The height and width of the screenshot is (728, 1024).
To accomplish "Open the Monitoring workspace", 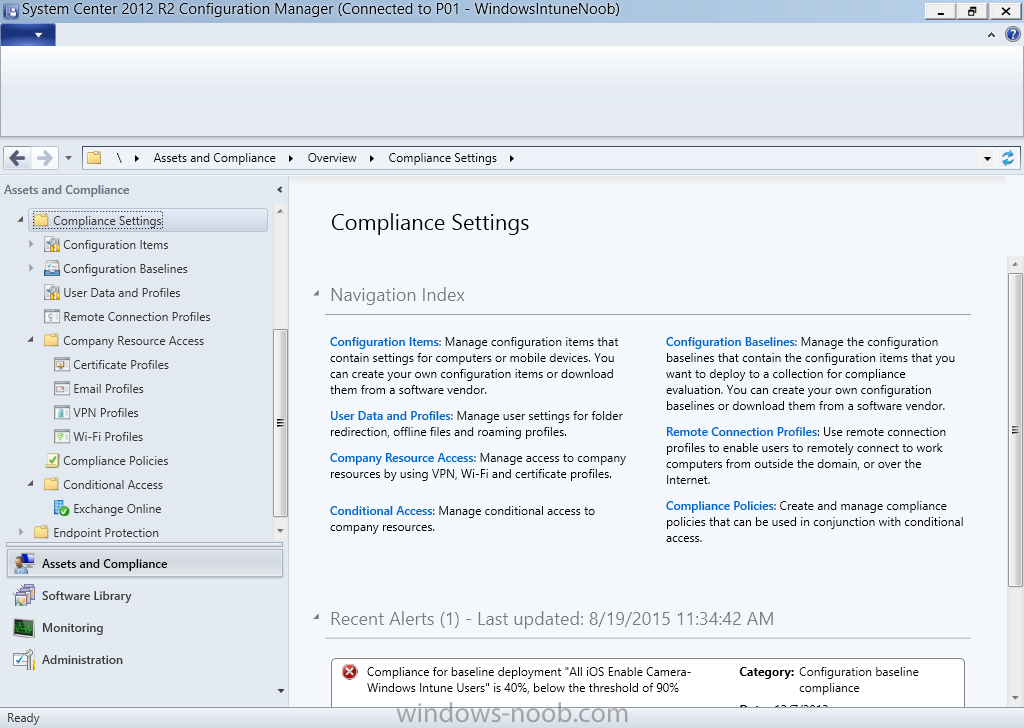I will pyautogui.click(x=144, y=627).
